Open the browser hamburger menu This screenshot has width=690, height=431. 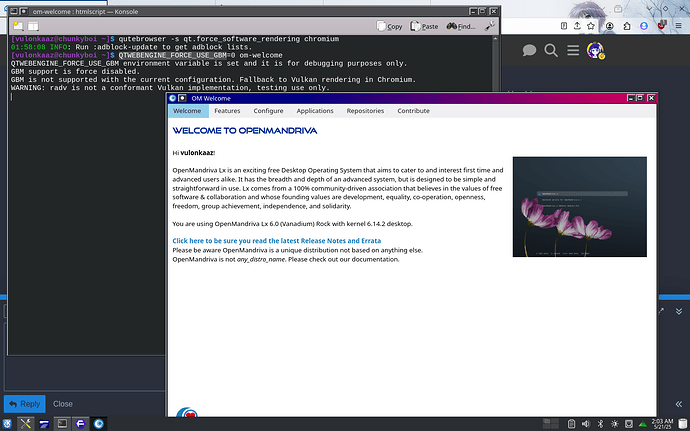click(x=679, y=26)
